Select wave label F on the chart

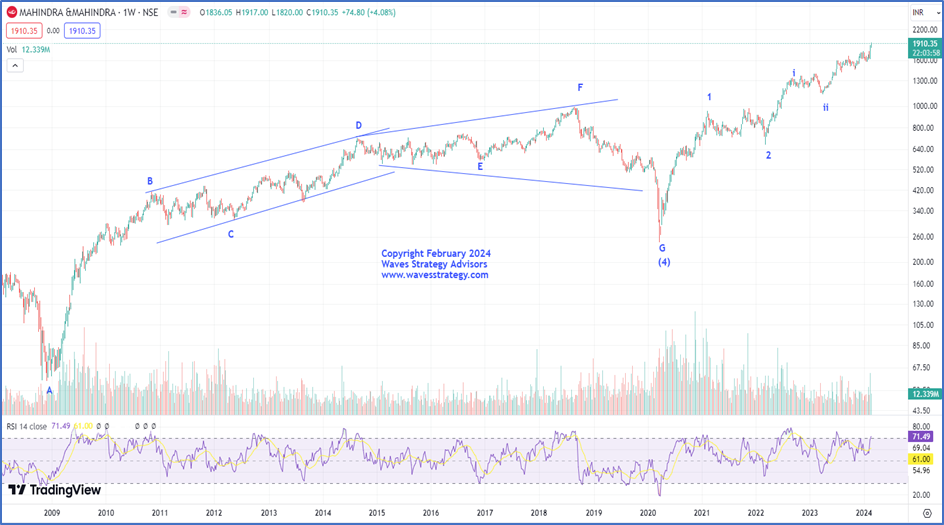580,87
